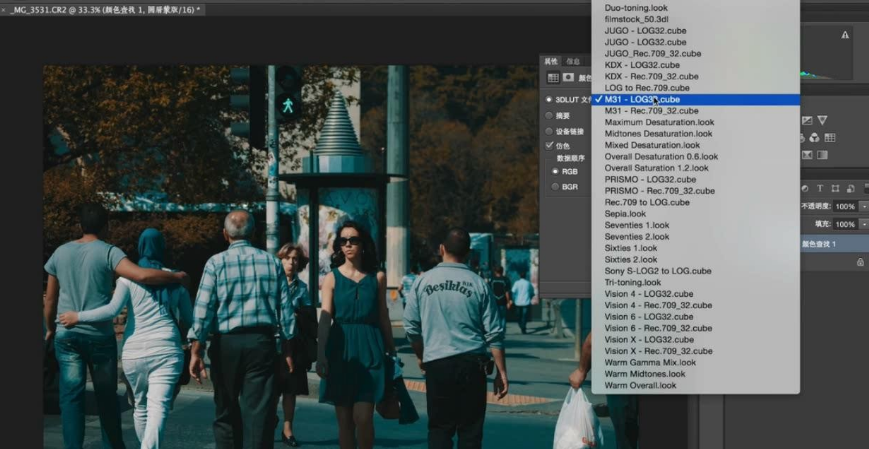Filter layers by adjustment layers icon
The height and width of the screenshot is (449, 869).
tap(805, 188)
